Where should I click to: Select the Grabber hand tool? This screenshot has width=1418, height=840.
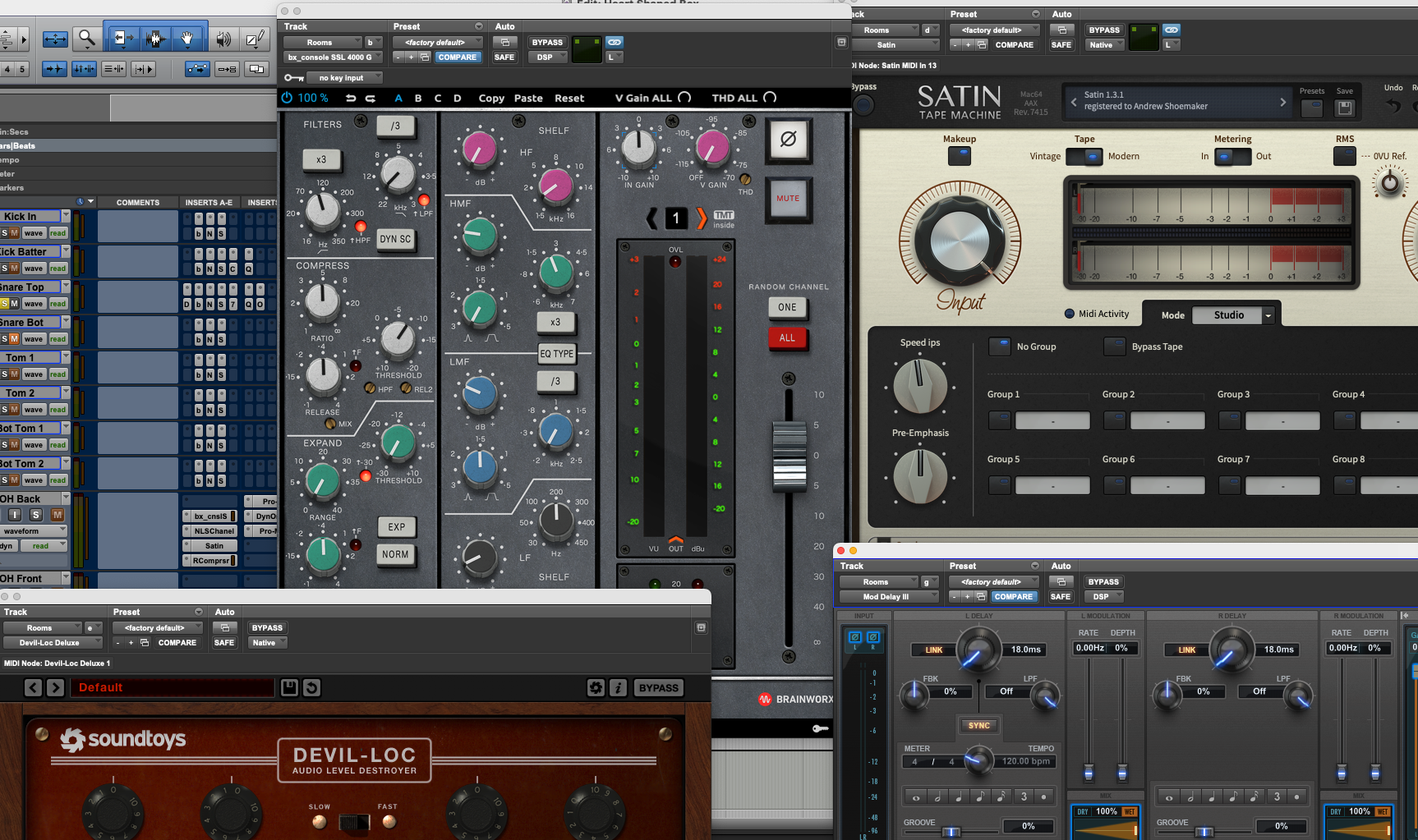[187, 38]
